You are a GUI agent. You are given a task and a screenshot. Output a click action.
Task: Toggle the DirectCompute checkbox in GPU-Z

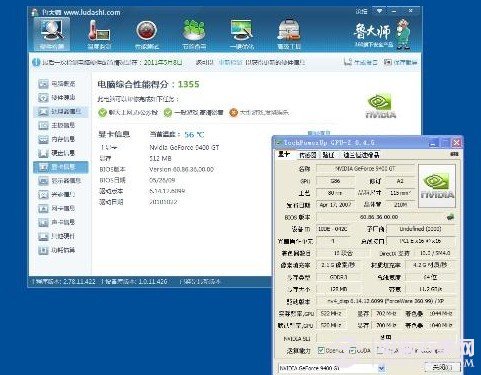coord(409,350)
